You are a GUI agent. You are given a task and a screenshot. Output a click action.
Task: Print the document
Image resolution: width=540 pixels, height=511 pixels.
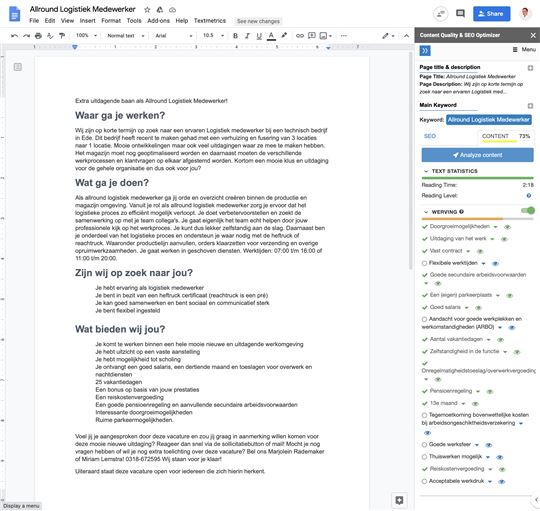pos(38,35)
